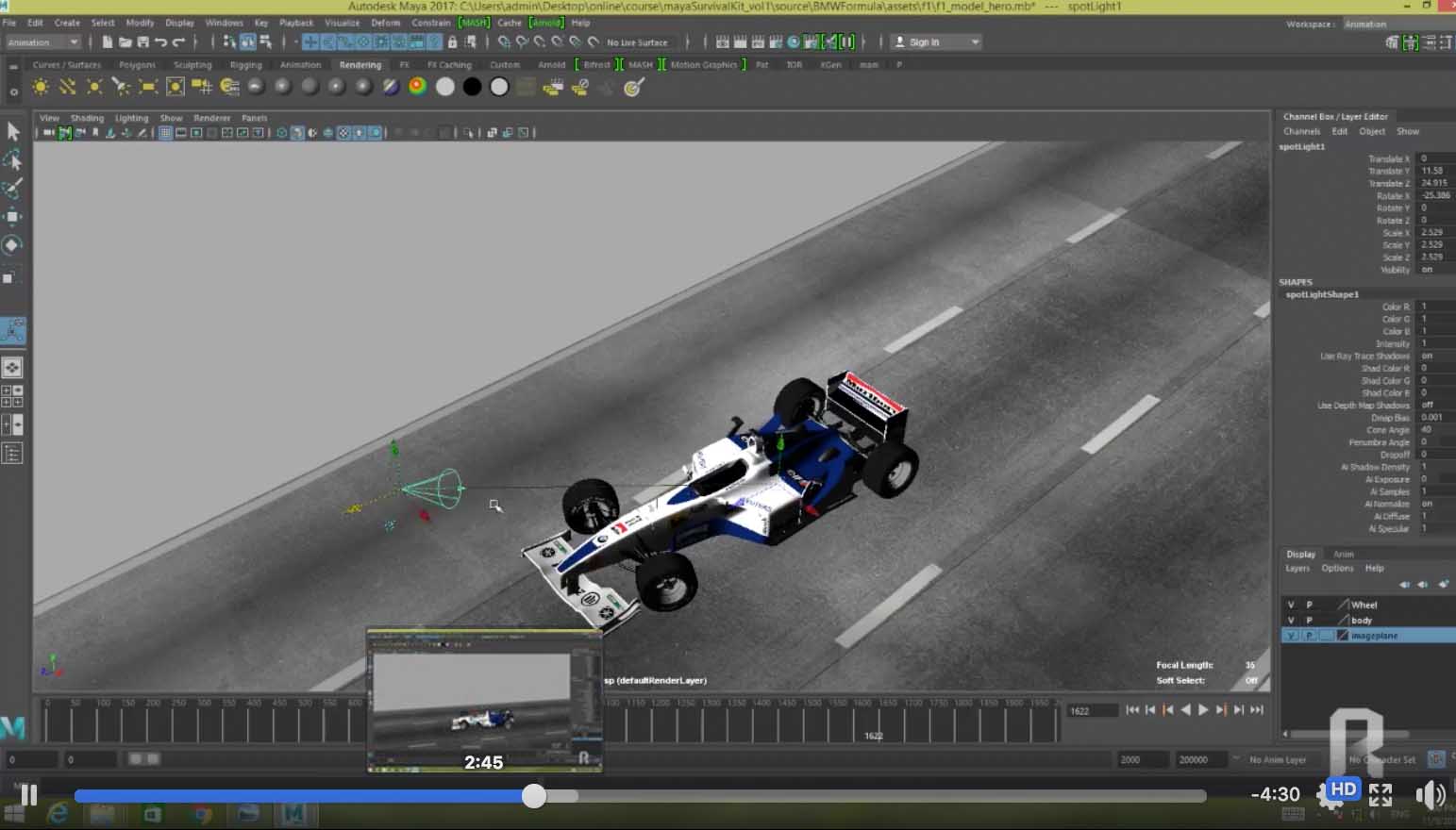Select the Rotate tool in the toolbox
This screenshot has width=1456, height=830.
(12, 245)
